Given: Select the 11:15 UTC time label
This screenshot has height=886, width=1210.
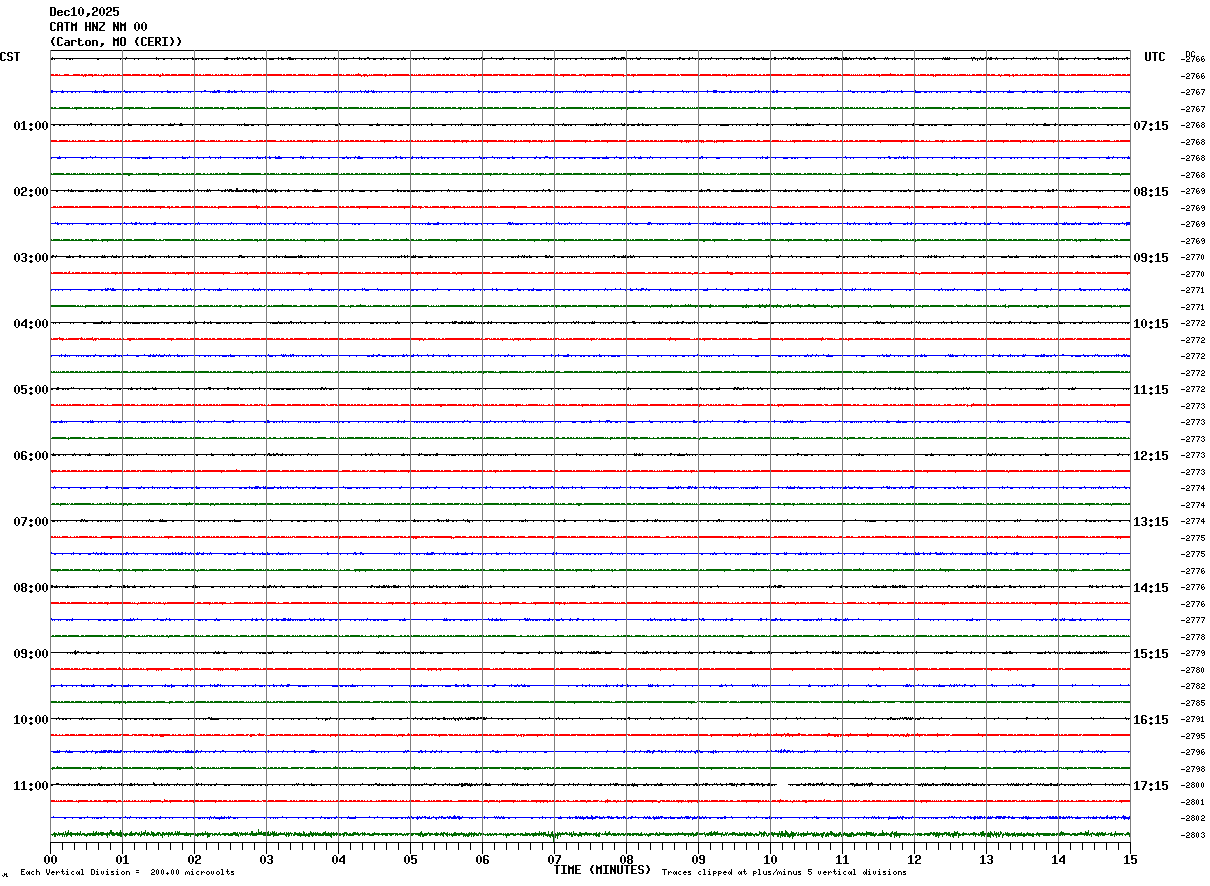Looking at the screenshot, I should [x=1151, y=390].
